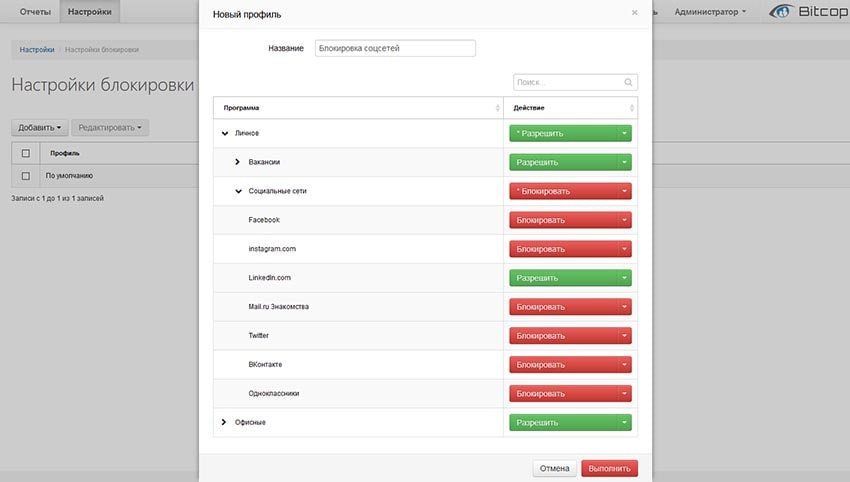The height and width of the screenshot is (482, 850).
Task: Expand the Вакансии group
Action: (237, 162)
